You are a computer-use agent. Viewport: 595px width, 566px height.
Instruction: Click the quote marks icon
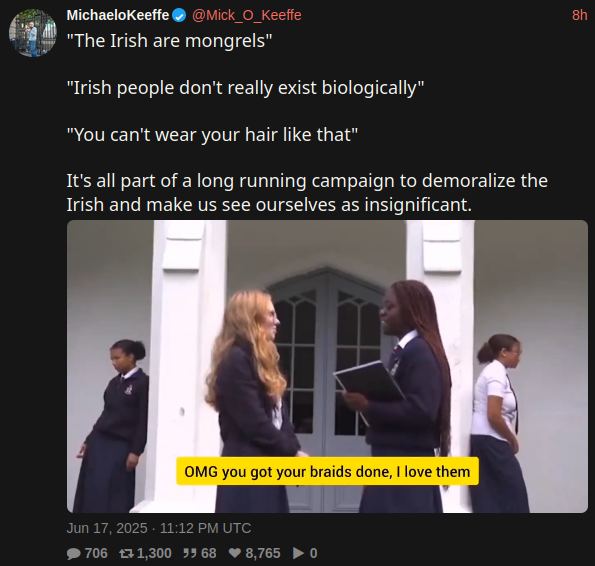click(189, 553)
